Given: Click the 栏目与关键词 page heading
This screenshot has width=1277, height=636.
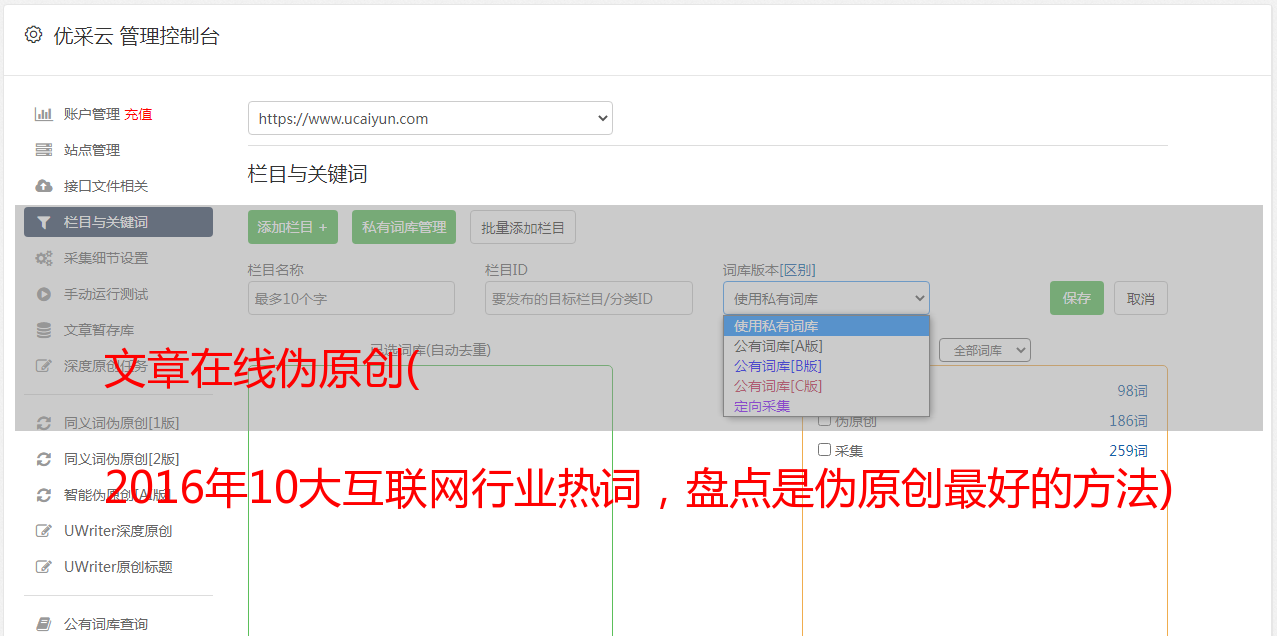Looking at the screenshot, I should click(x=308, y=174).
